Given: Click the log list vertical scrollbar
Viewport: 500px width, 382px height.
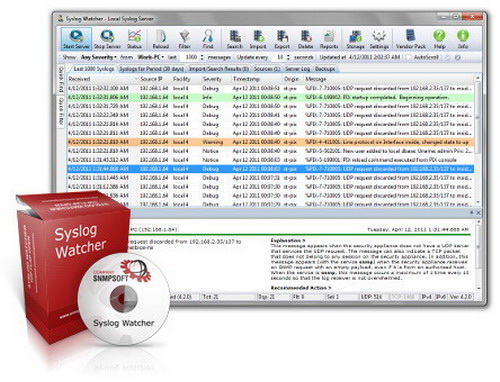Looking at the screenshot, I should coord(477,117).
